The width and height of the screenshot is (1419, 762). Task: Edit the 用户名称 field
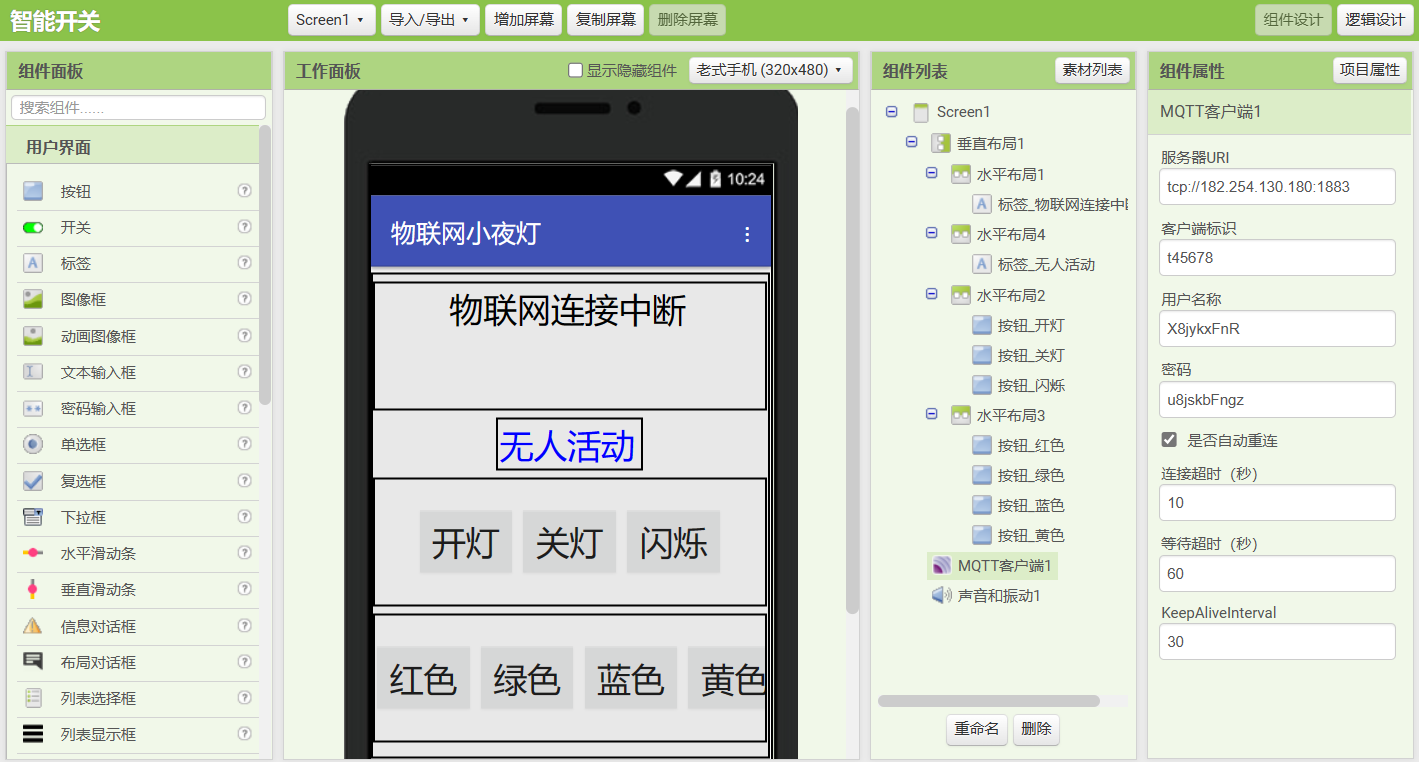coord(1277,328)
